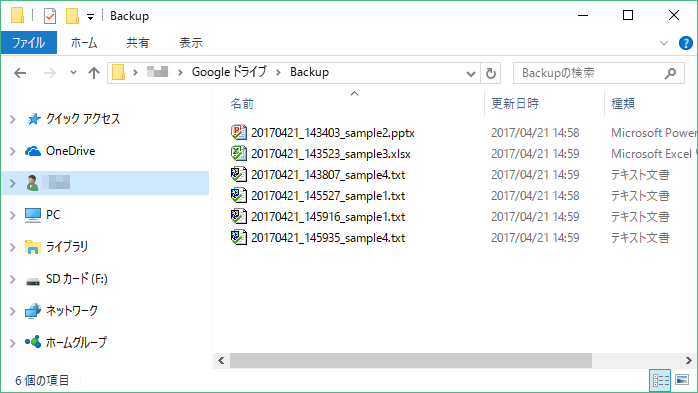698x393 pixels.
Task: Open the address bar history dropdown
Action: click(471, 73)
